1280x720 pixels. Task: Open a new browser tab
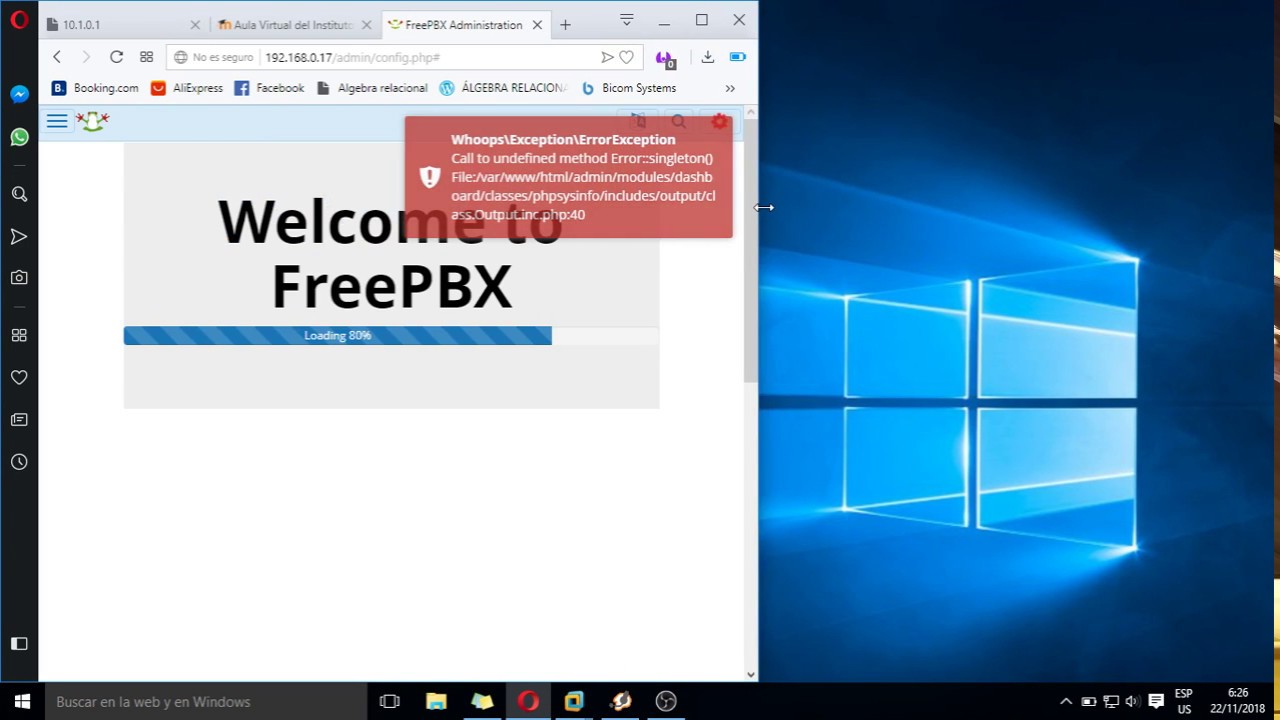click(x=565, y=24)
